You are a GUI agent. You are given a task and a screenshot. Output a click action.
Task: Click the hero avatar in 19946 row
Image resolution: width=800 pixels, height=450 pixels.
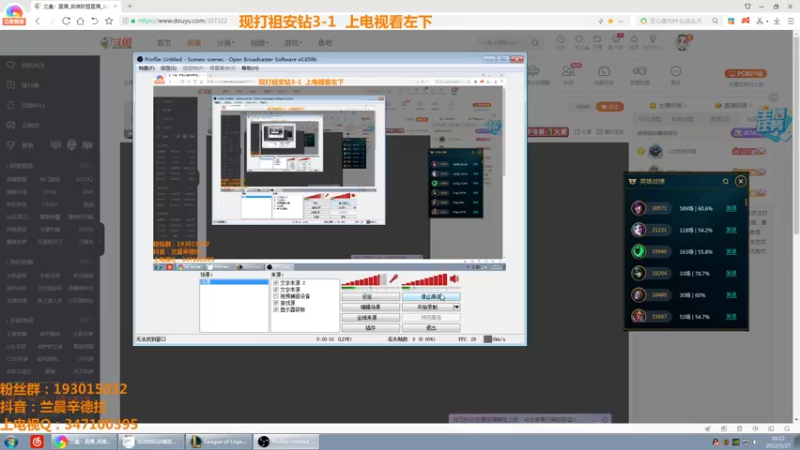click(x=638, y=252)
